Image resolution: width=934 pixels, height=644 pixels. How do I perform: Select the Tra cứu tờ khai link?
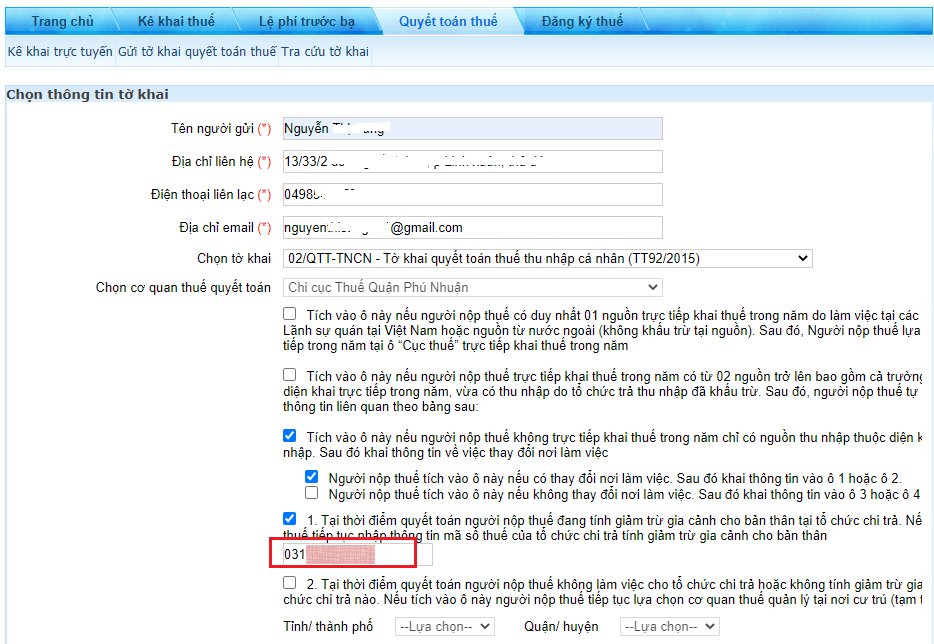(x=325, y=51)
